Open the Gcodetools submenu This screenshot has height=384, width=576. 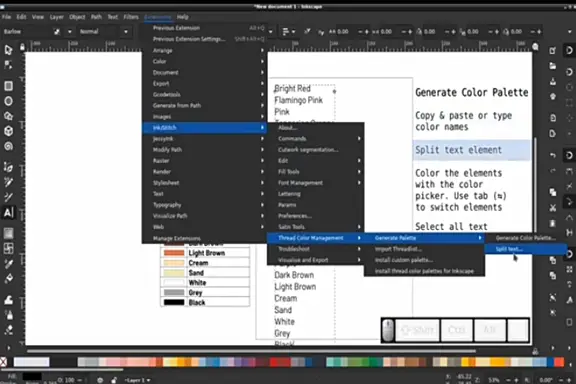(x=204, y=94)
